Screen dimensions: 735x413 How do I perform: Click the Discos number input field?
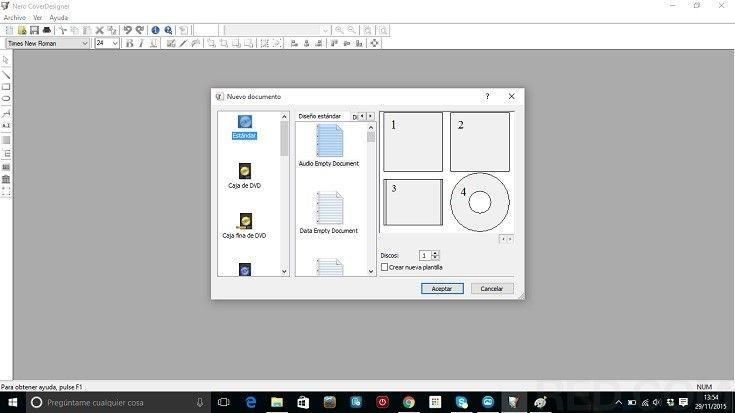tap(425, 256)
